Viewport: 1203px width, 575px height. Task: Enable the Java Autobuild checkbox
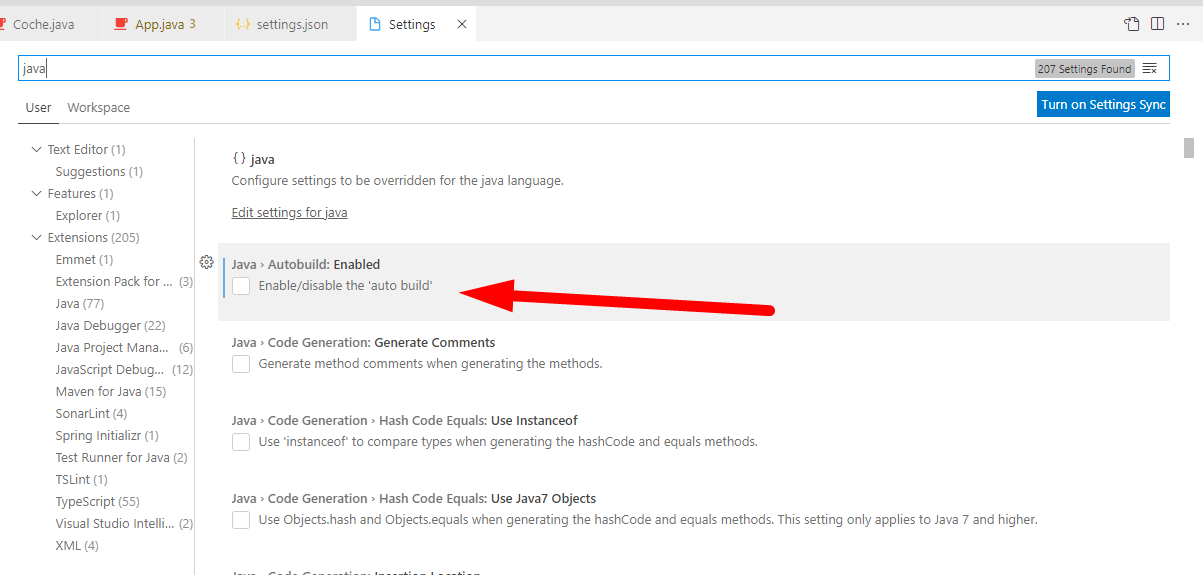tap(241, 286)
